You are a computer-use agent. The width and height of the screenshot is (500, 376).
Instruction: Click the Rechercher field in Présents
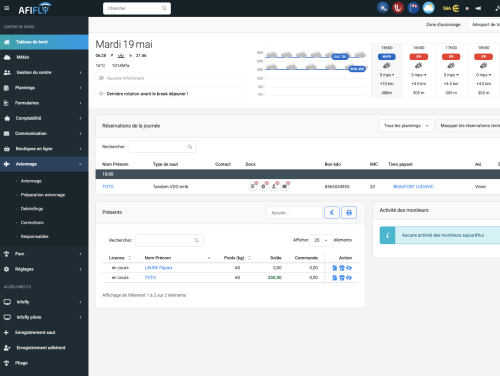(x=169, y=240)
